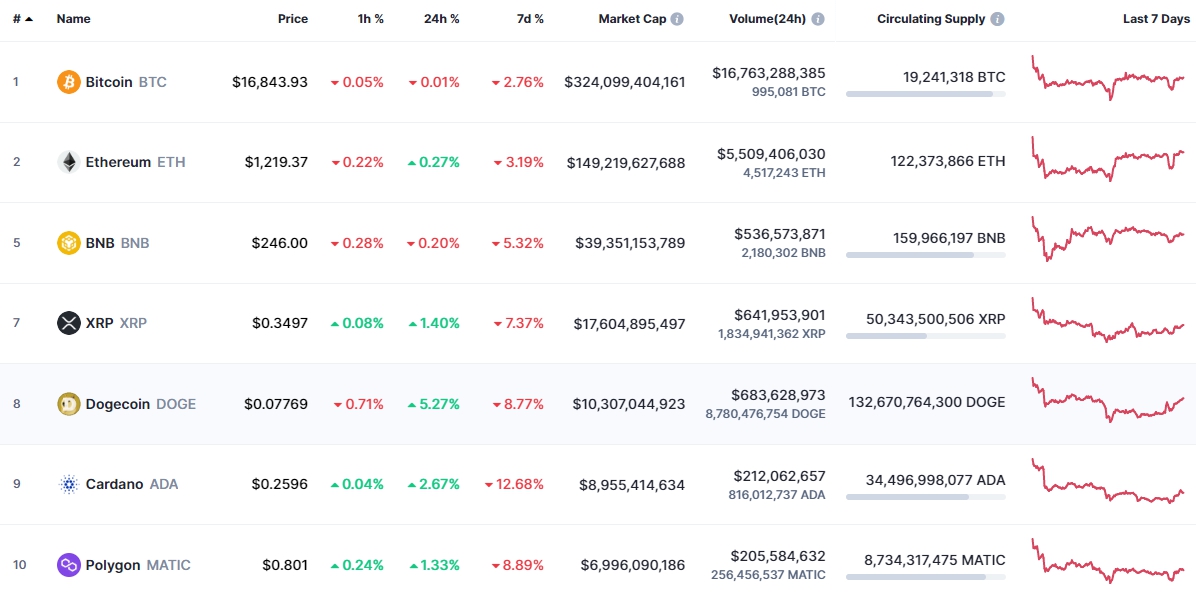1196x598 pixels.
Task: Open the Cardano ADA coin page
Action: [131, 484]
